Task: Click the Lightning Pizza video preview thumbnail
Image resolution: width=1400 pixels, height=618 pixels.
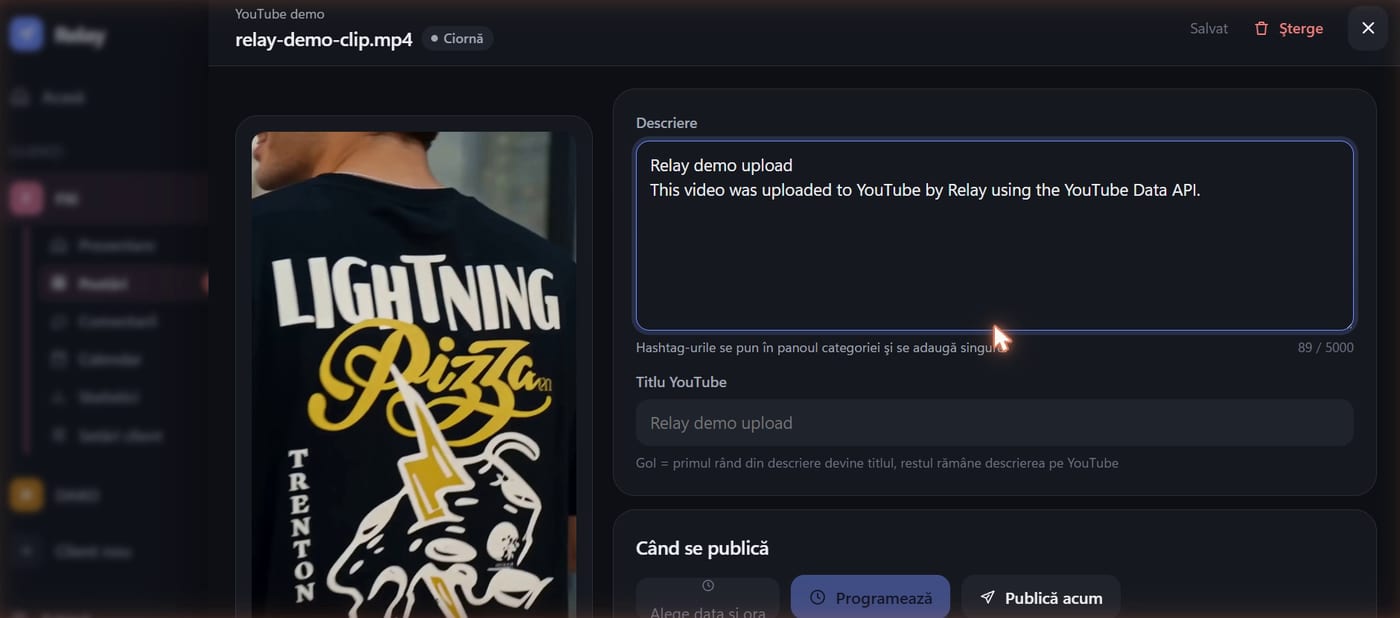Action: 414,375
